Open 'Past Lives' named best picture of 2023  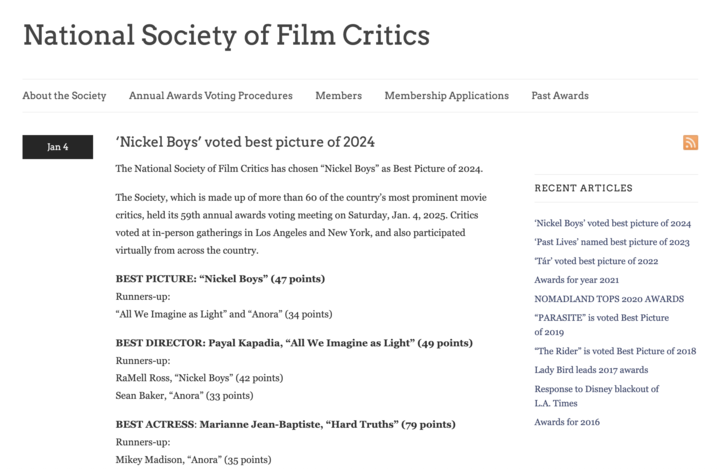tap(612, 242)
